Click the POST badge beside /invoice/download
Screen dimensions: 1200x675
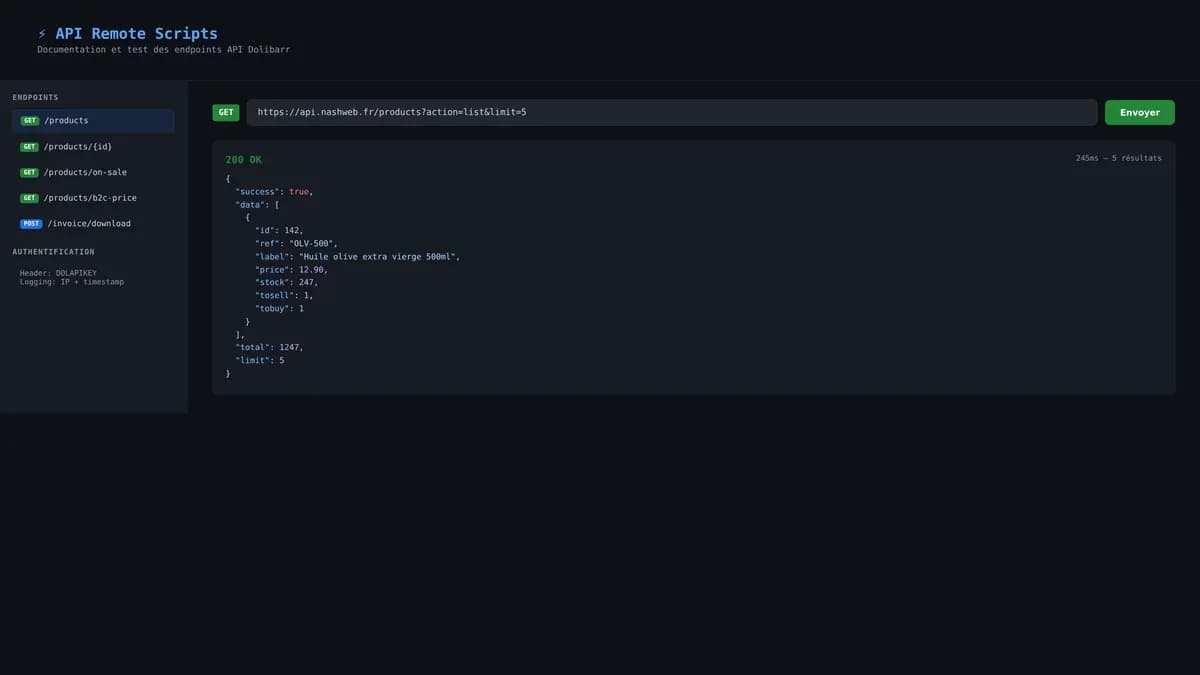point(31,223)
